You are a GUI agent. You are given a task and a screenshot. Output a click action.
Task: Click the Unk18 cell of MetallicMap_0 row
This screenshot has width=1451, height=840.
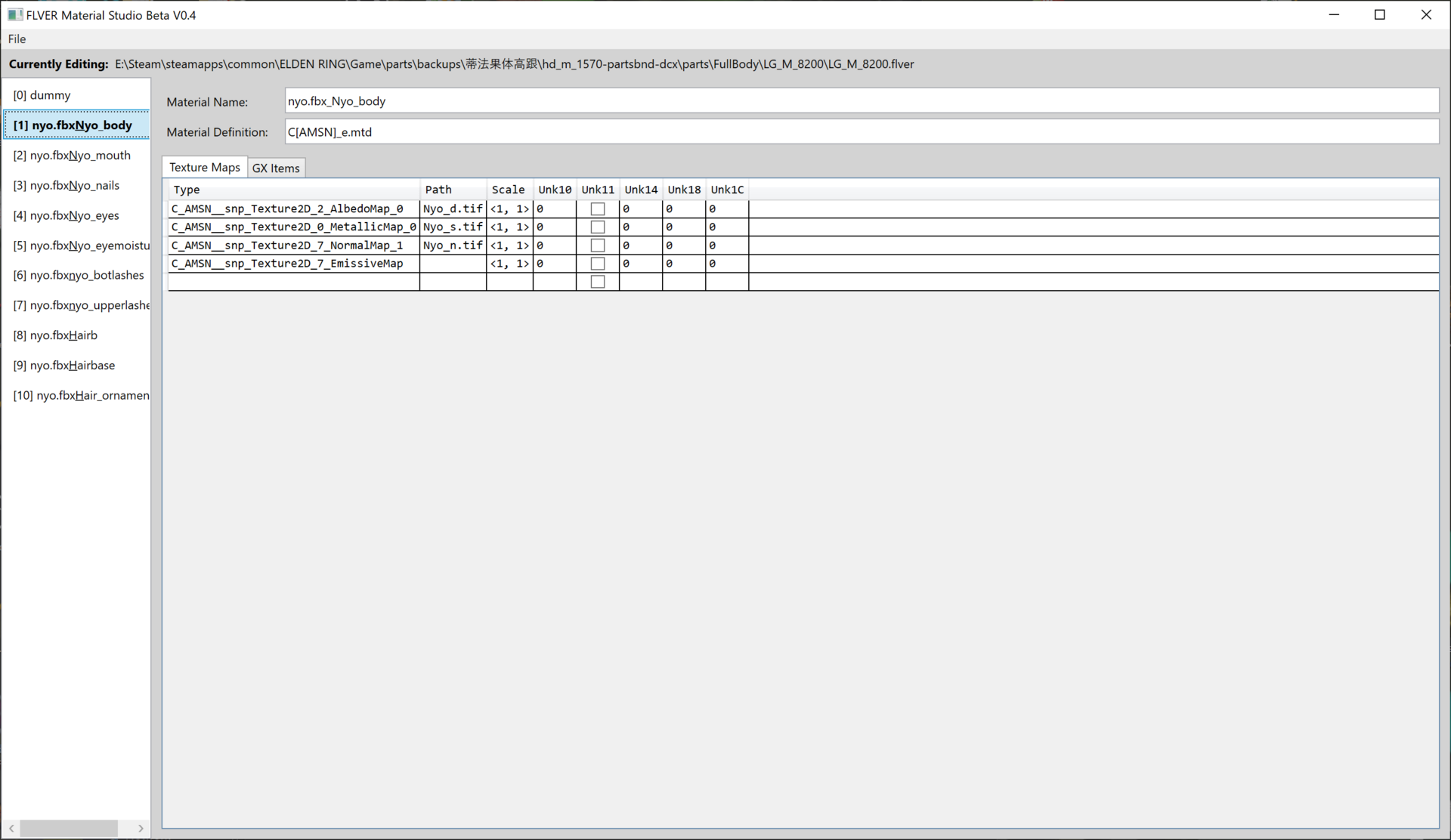[x=684, y=227]
